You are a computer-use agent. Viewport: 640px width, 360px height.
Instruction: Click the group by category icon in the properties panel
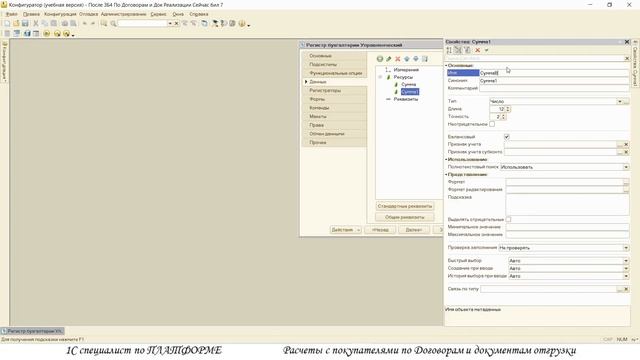pos(458,50)
